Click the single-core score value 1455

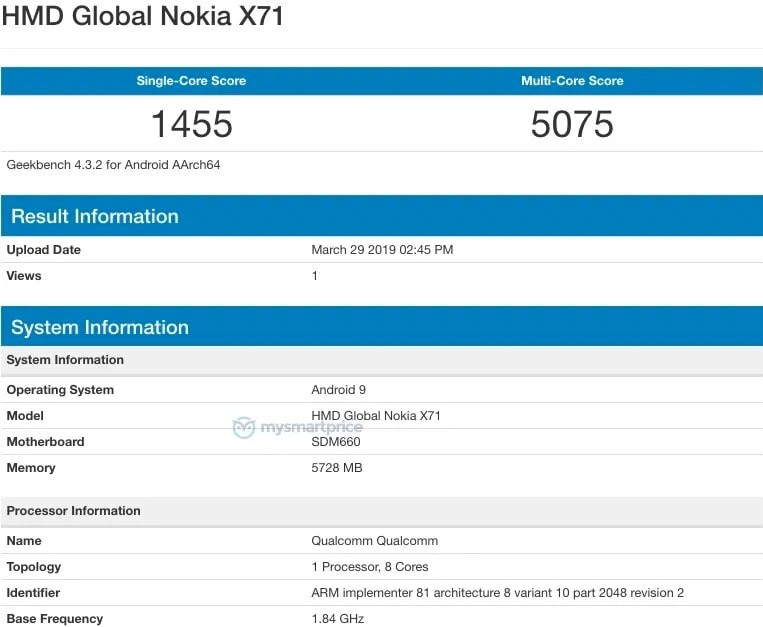[192, 124]
